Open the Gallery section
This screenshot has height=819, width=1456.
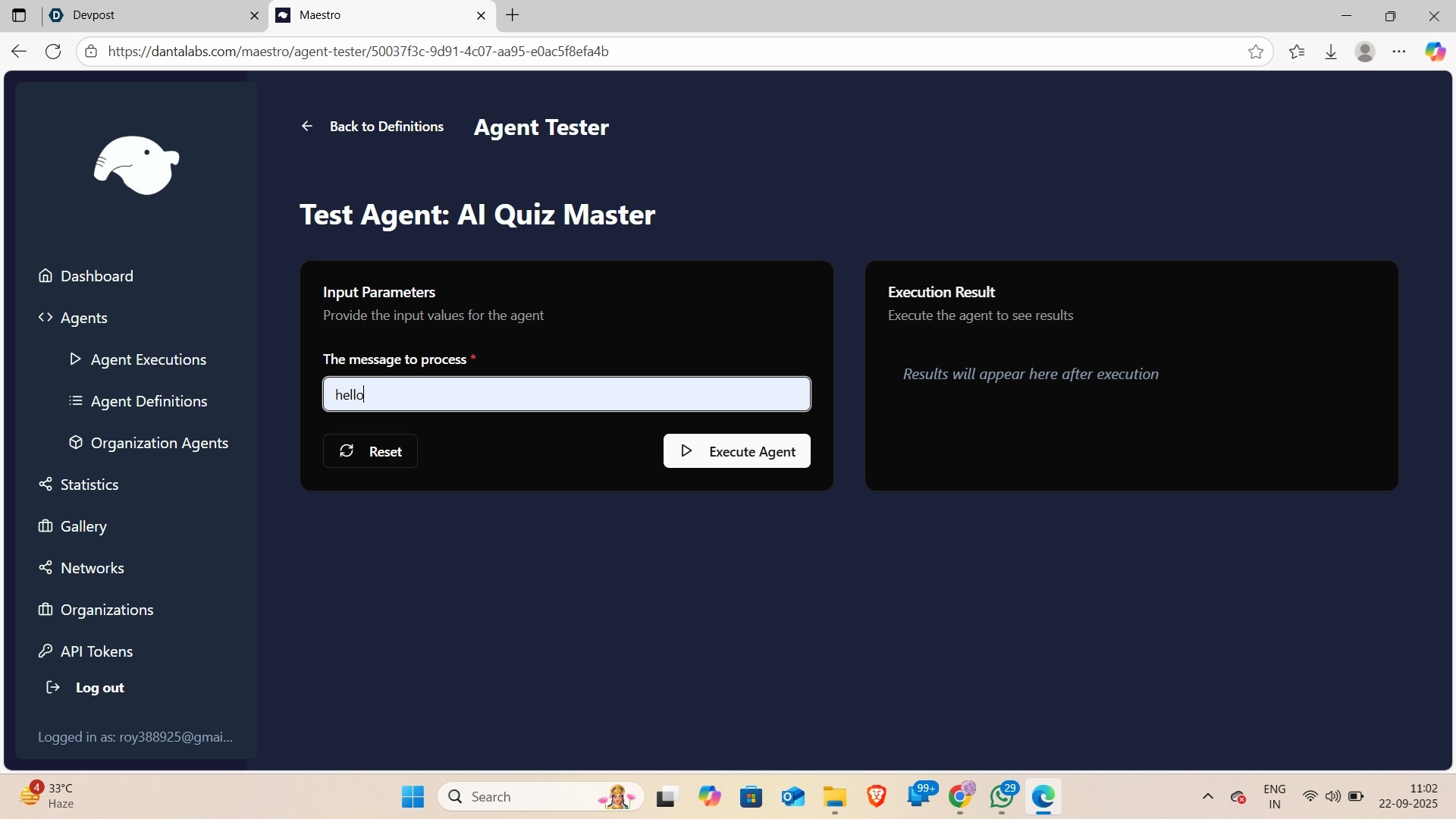coord(83,526)
